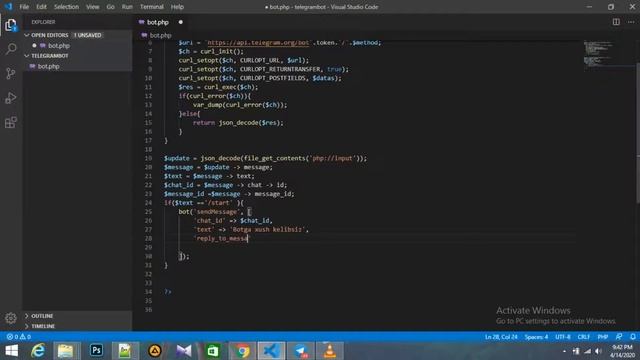Open the Windows Start menu

pyautogui.click(x=11, y=351)
